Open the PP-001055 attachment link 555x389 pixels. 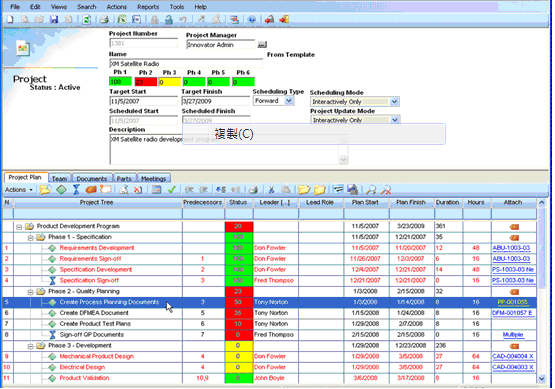pos(513,302)
